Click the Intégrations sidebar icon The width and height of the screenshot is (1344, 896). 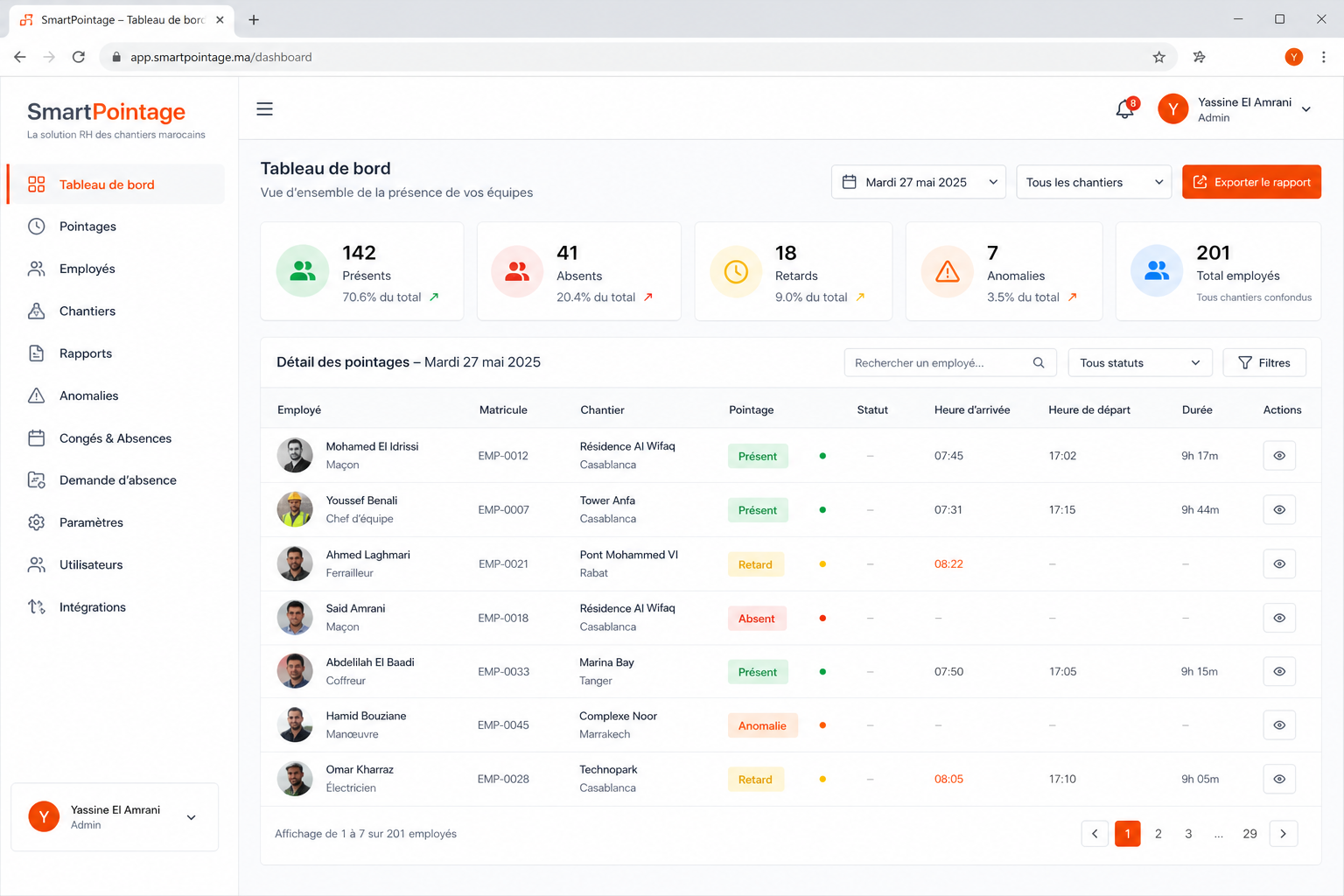[x=36, y=606]
